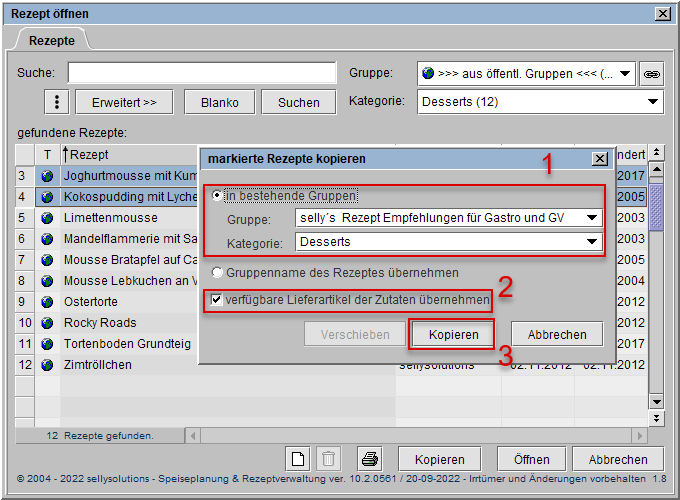680x500 pixels.
Task: Click globe icon in Rocky Roads row
Action: tap(47, 323)
